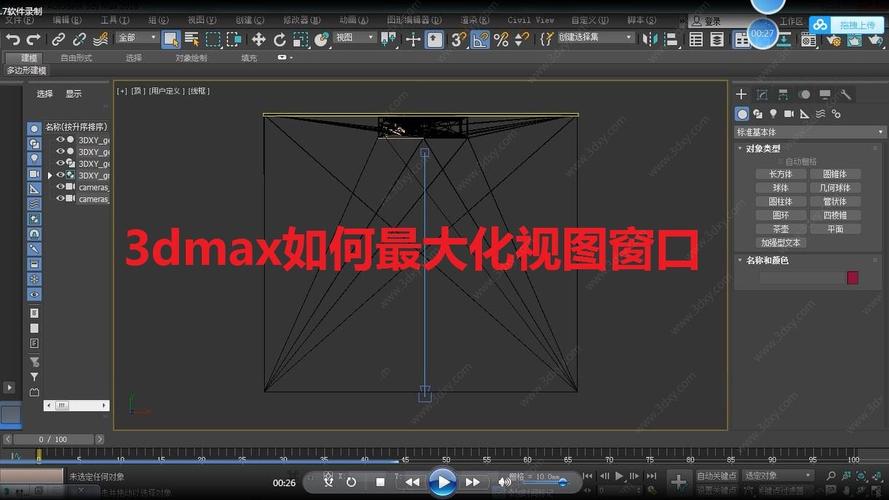Switch to the 自由形式 ribbon tab
This screenshot has width=889, height=500.
point(76,58)
